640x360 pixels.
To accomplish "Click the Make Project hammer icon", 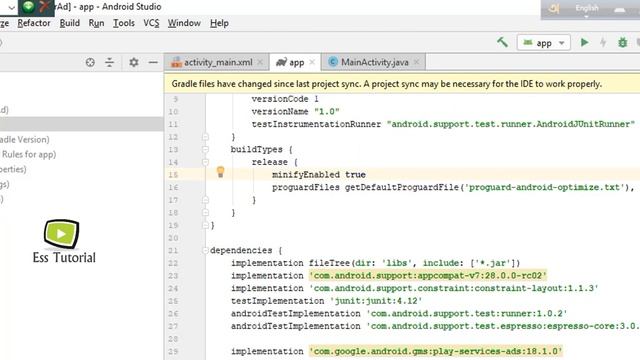I will 502,42.
